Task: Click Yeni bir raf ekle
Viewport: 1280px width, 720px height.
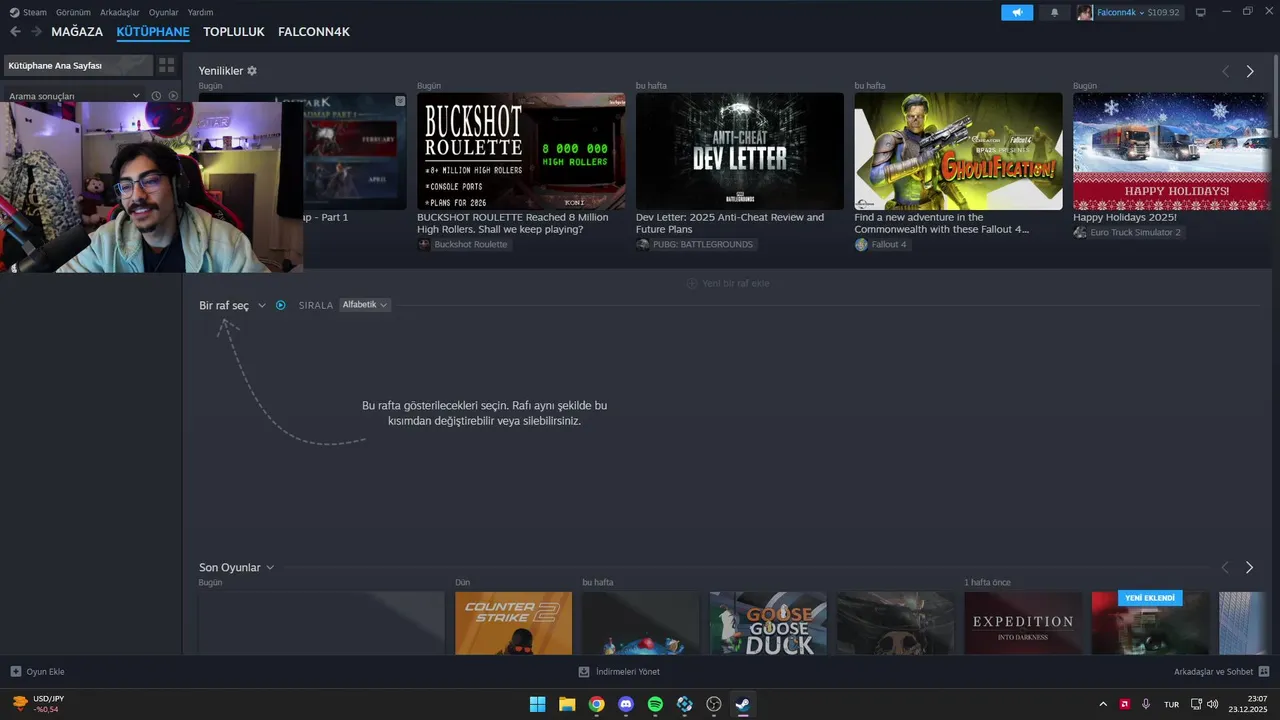Action: (x=727, y=283)
